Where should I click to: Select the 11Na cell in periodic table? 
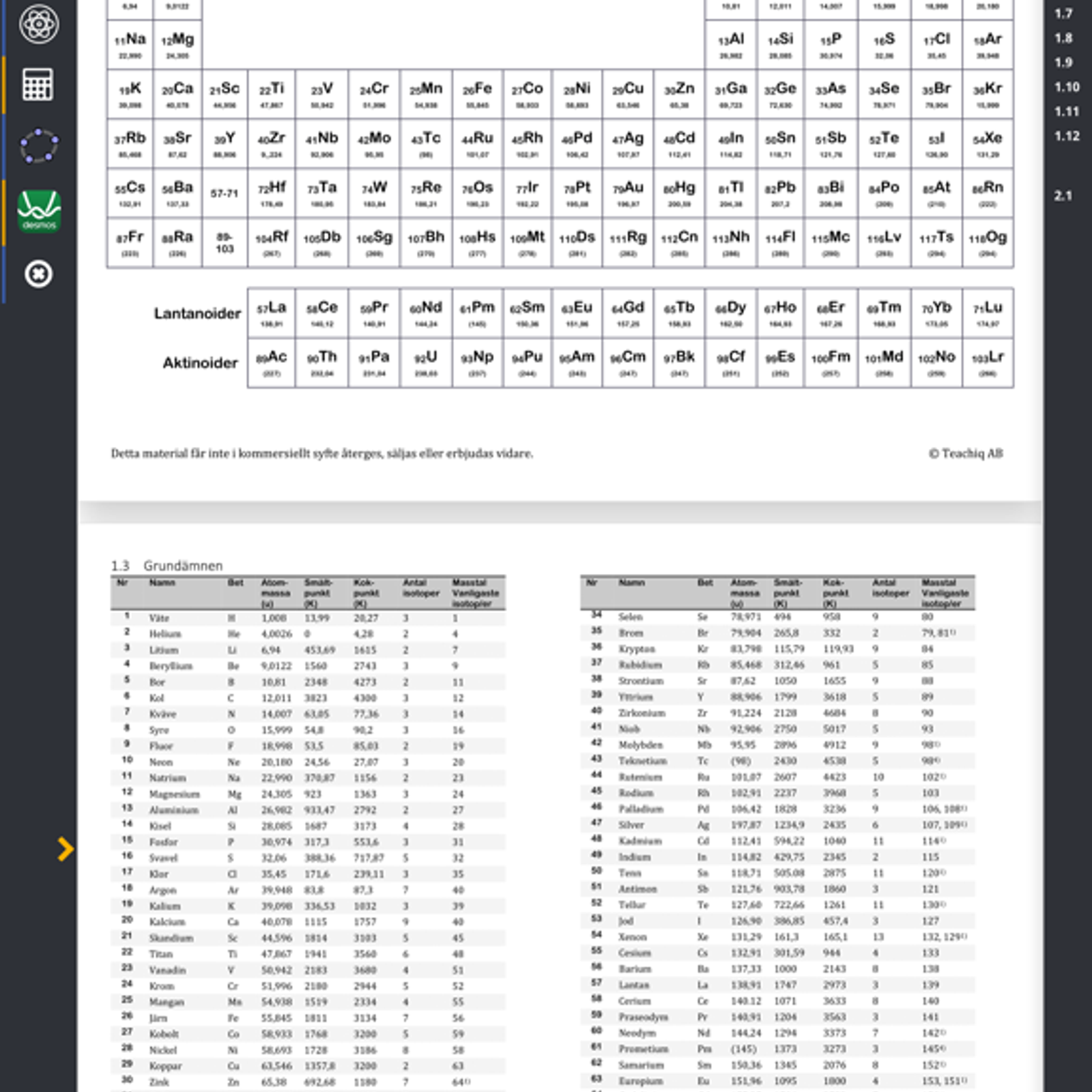pyautogui.click(x=130, y=44)
